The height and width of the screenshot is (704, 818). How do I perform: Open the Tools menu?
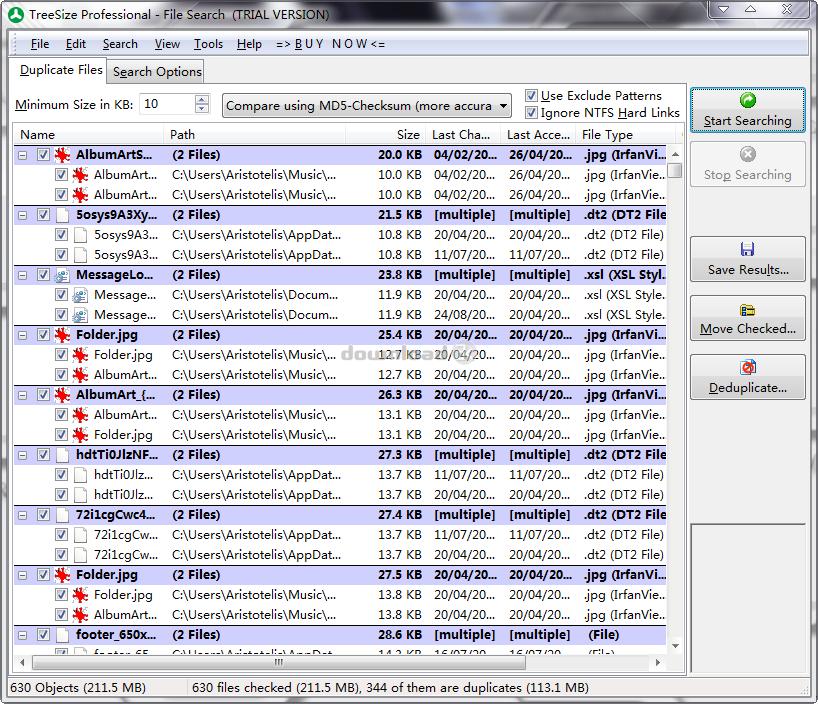click(x=208, y=43)
